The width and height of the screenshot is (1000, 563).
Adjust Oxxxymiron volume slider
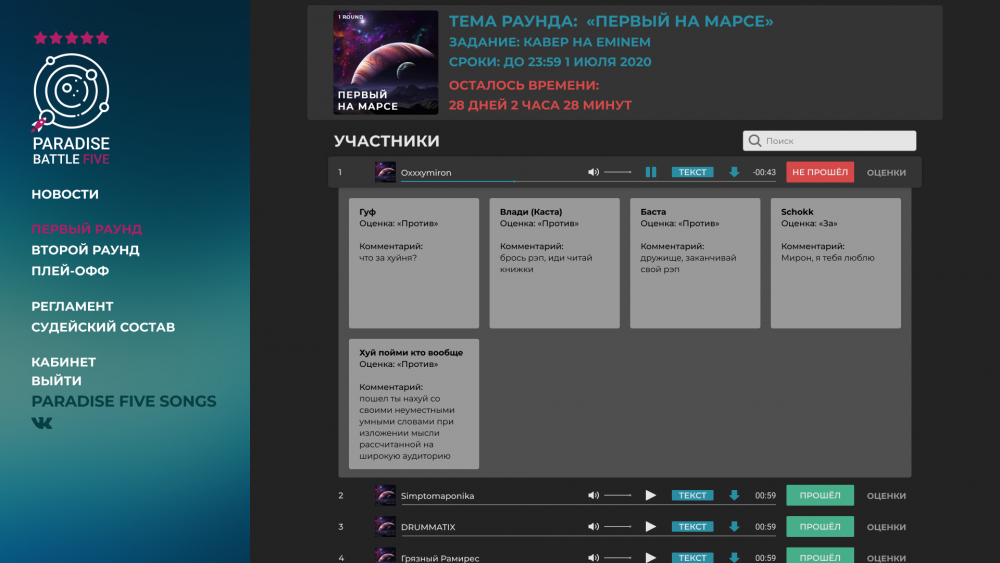coord(617,172)
